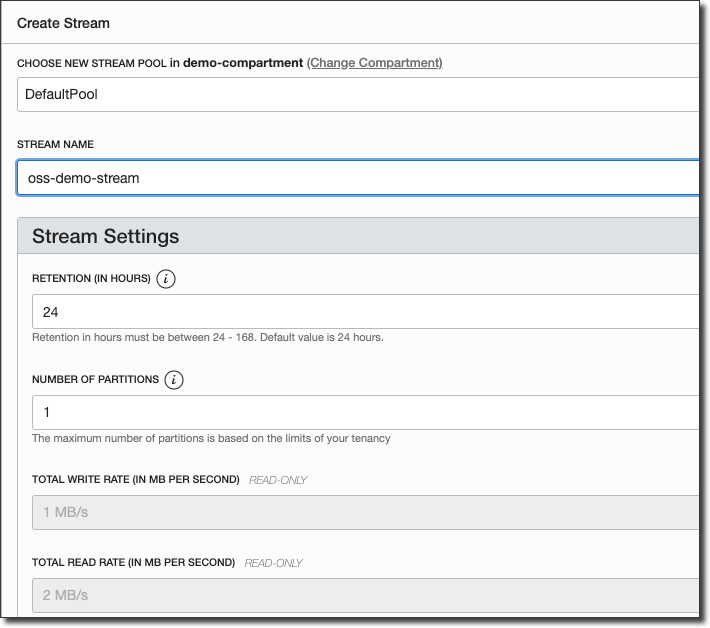The image size is (710, 628).
Task: Click the retention range hint text
Action: 207,337
